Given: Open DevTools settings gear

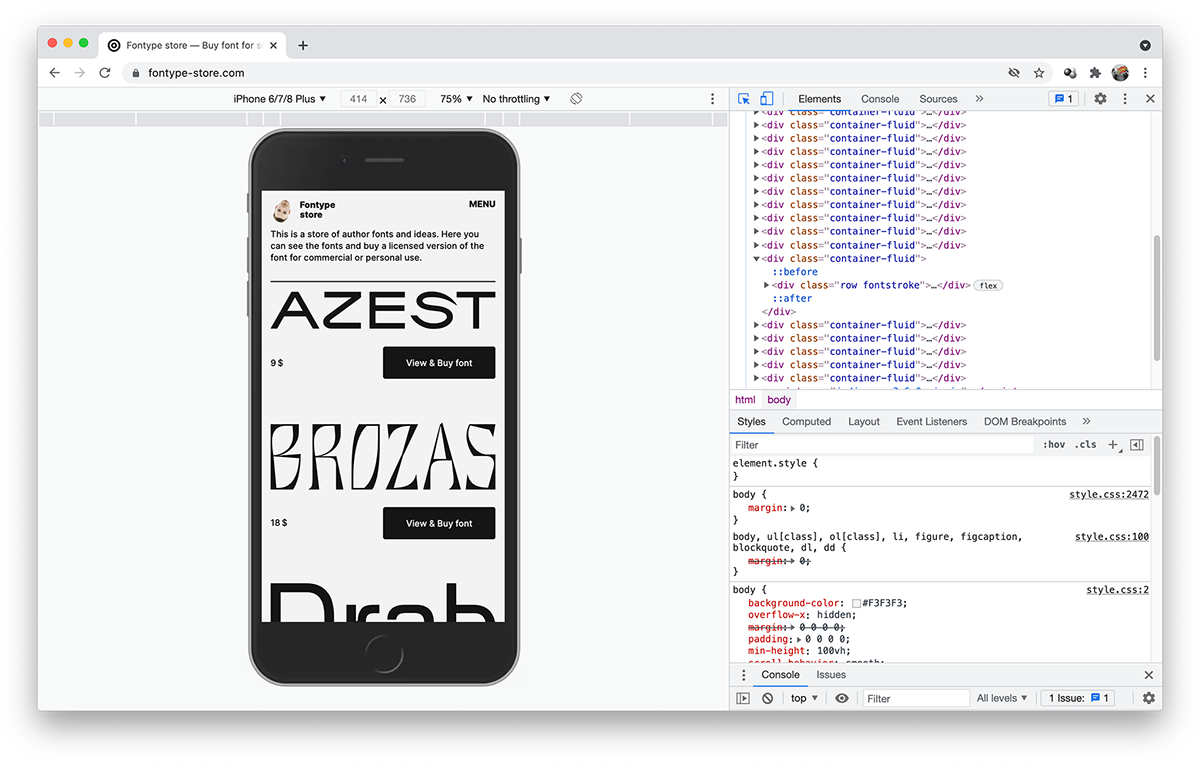Looking at the screenshot, I should tap(1100, 99).
